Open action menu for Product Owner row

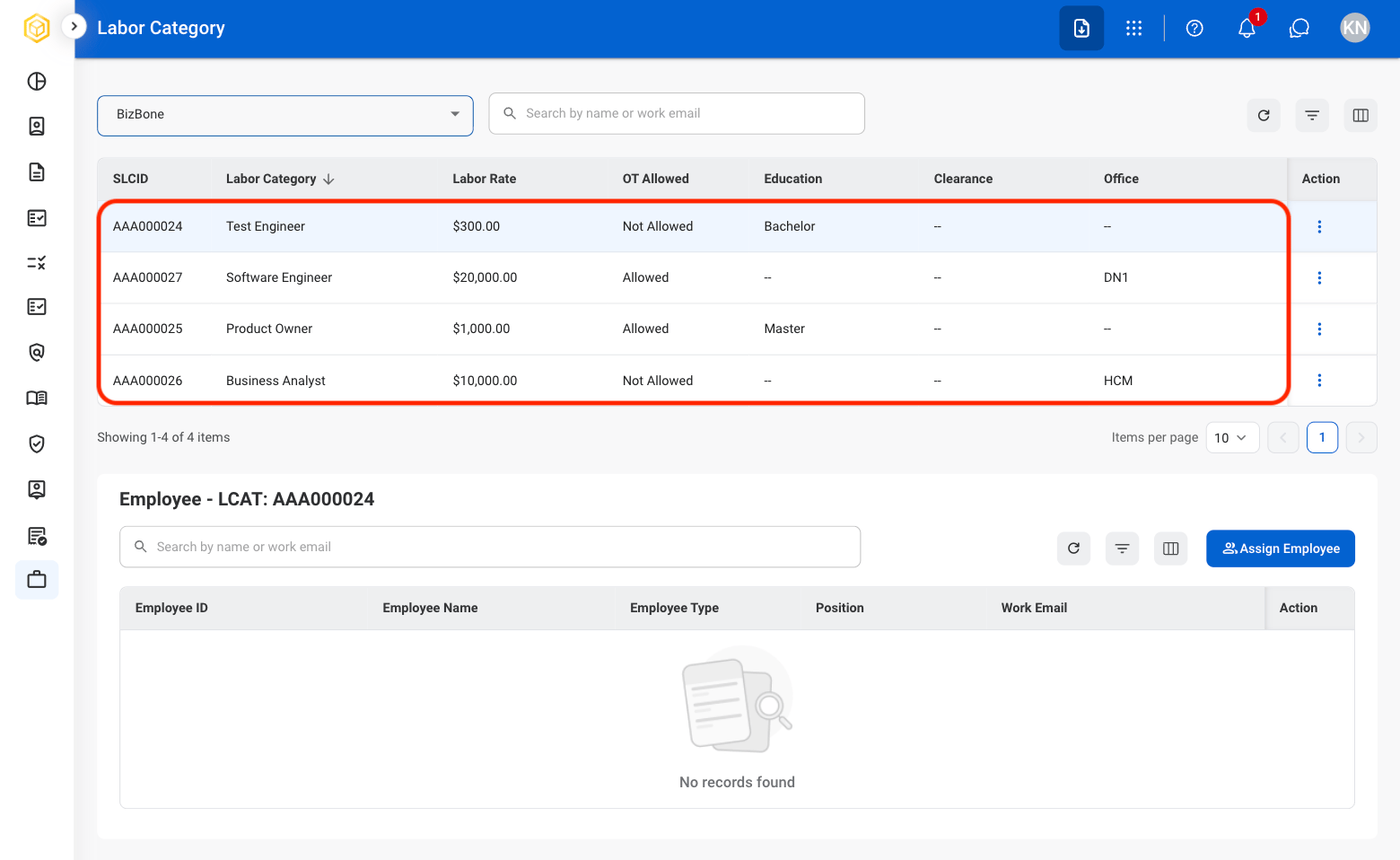coord(1319,329)
